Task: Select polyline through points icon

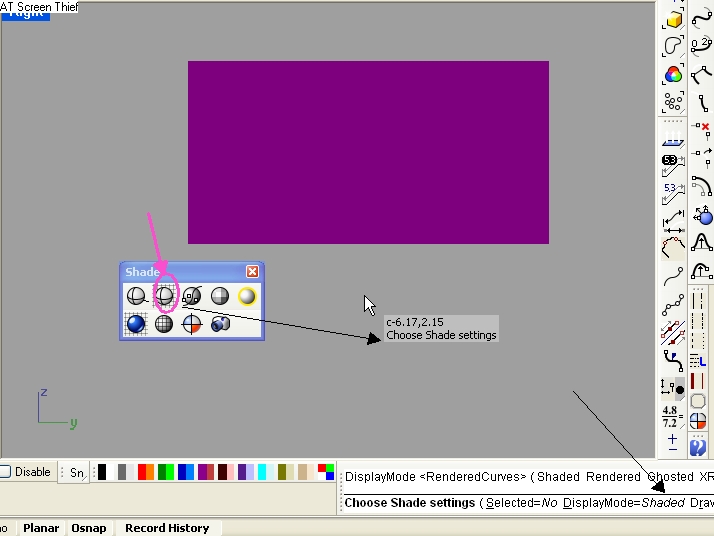Action: coord(673,305)
